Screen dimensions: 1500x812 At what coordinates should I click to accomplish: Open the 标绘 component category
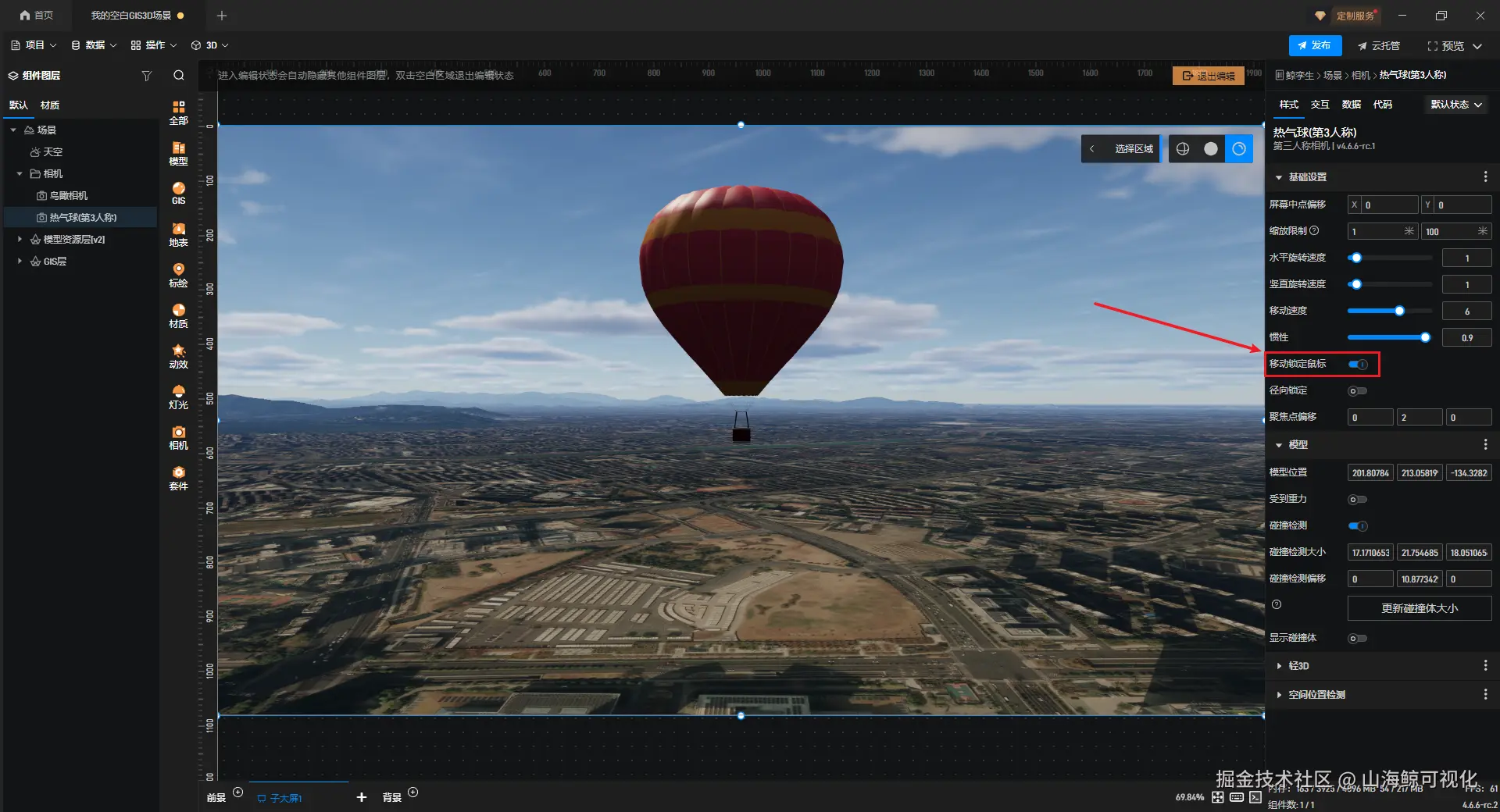(179, 275)
